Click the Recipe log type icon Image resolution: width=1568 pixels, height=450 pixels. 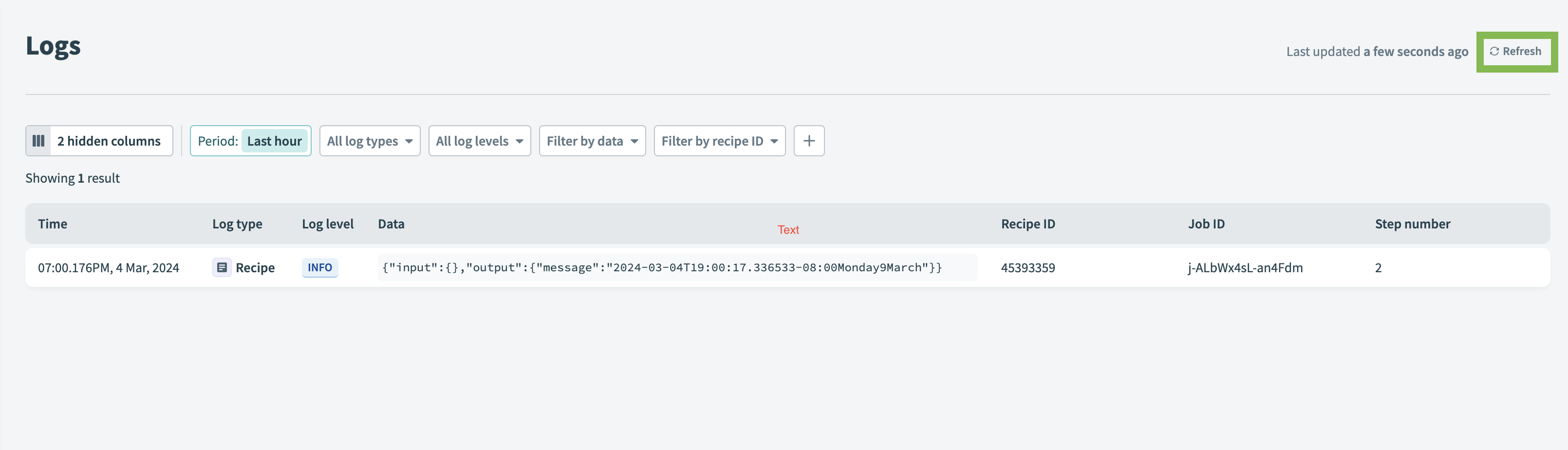click(222, 268)
